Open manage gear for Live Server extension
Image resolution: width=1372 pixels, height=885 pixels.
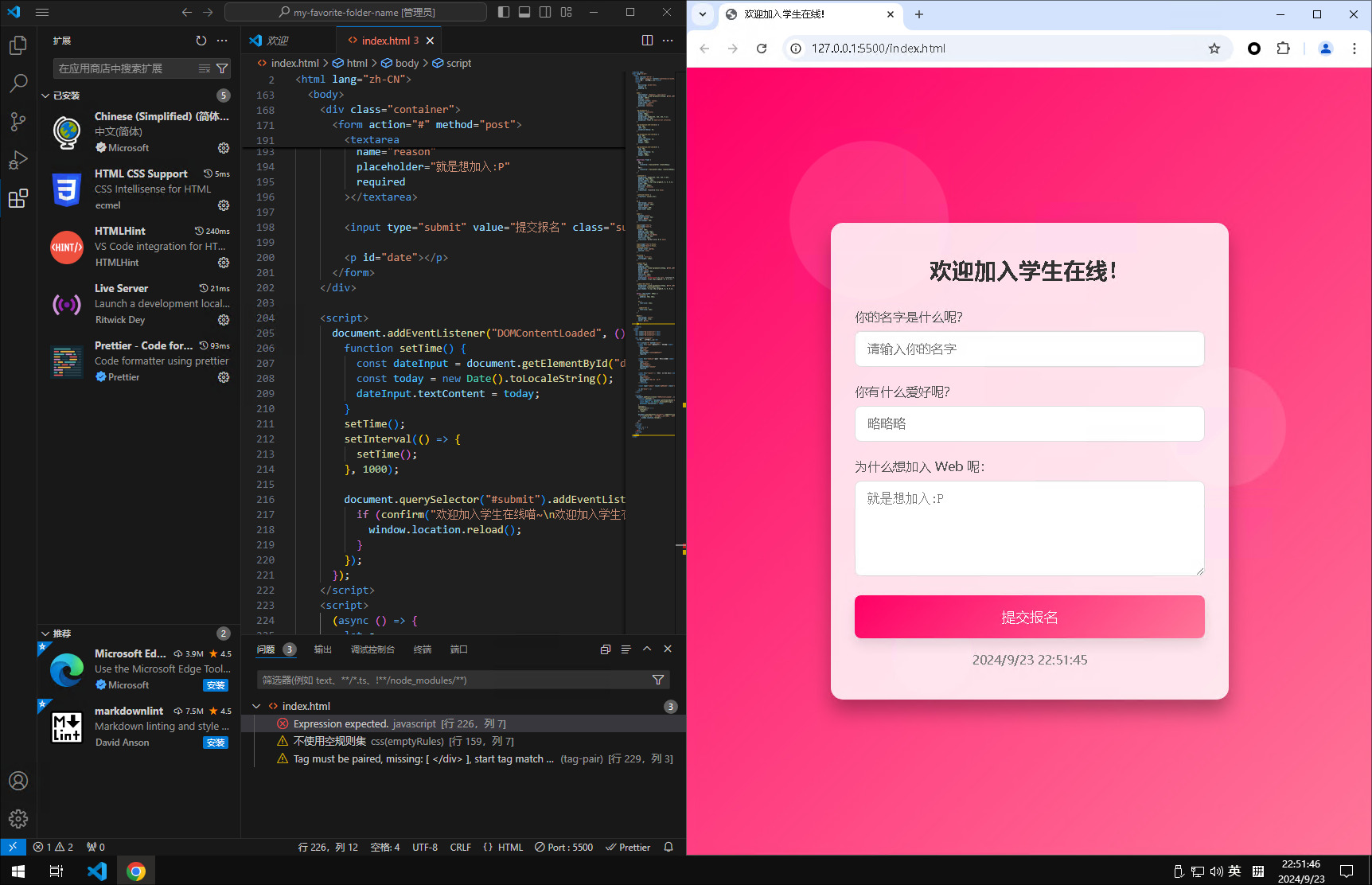pos(224,320)
